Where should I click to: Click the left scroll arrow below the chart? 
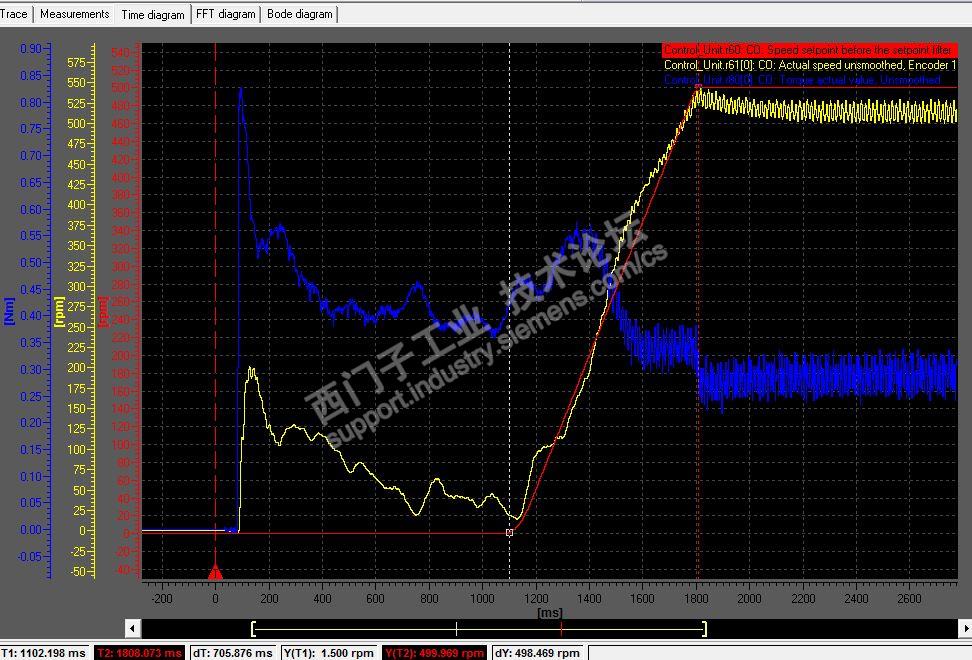click(x=132, y=628)
